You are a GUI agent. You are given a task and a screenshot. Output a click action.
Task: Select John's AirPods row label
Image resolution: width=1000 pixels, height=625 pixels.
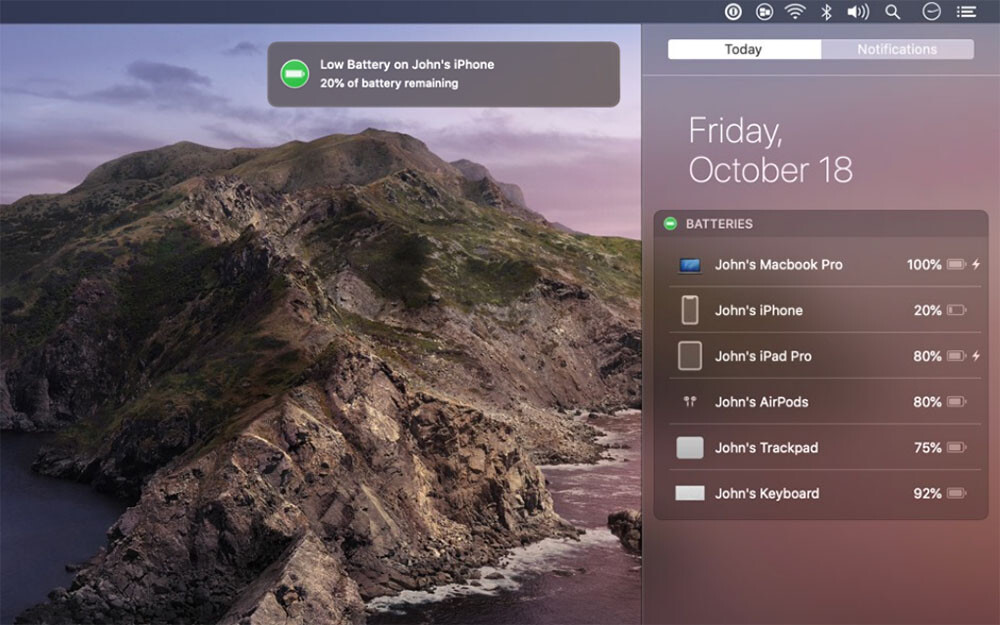(761, 402)
